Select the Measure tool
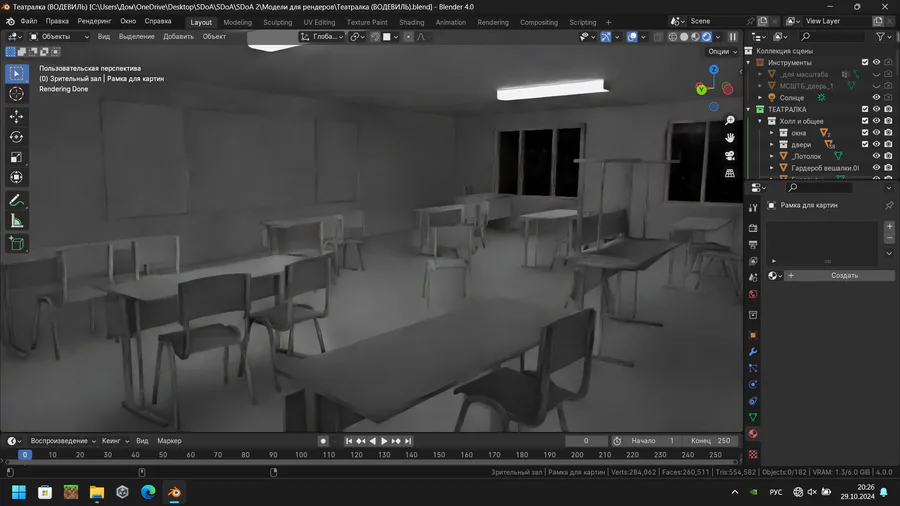The image size is (900, 506). (16, 221)
